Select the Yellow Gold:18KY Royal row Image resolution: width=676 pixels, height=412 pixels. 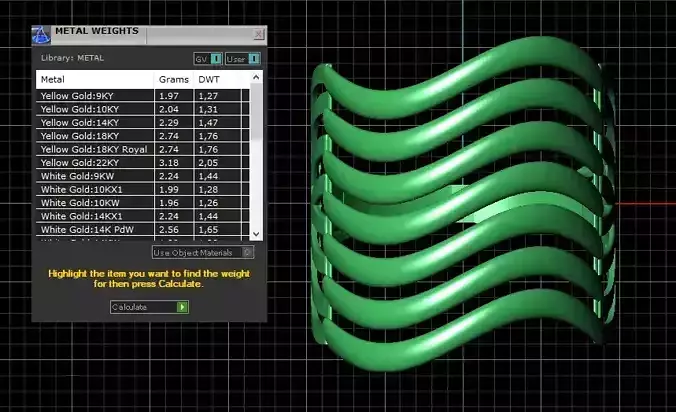142,149
